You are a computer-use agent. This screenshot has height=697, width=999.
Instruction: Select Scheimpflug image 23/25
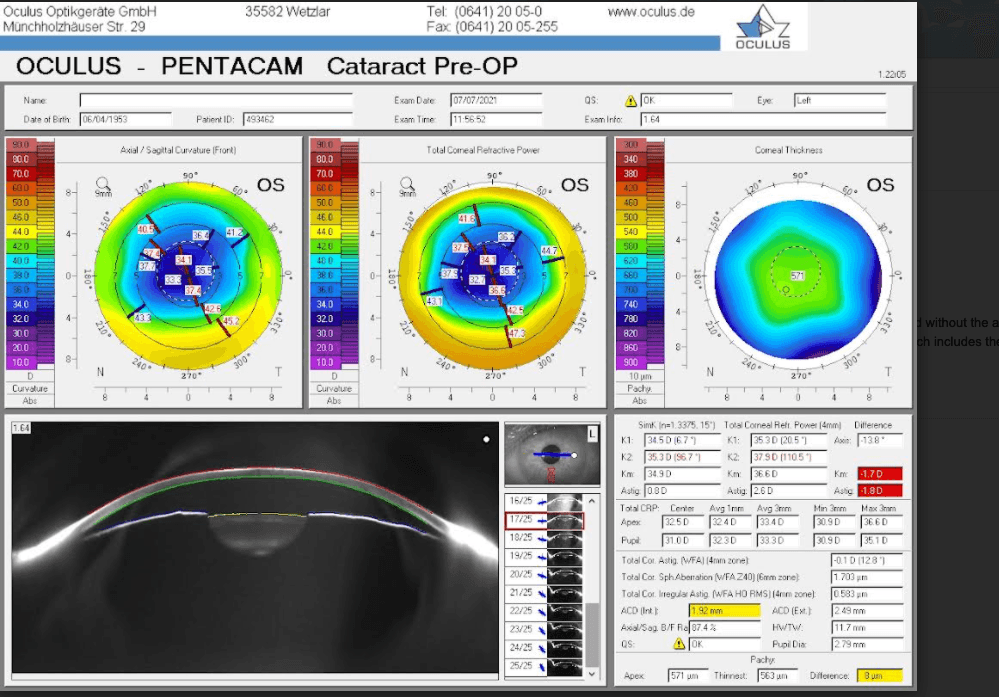[x=544, y=629]
